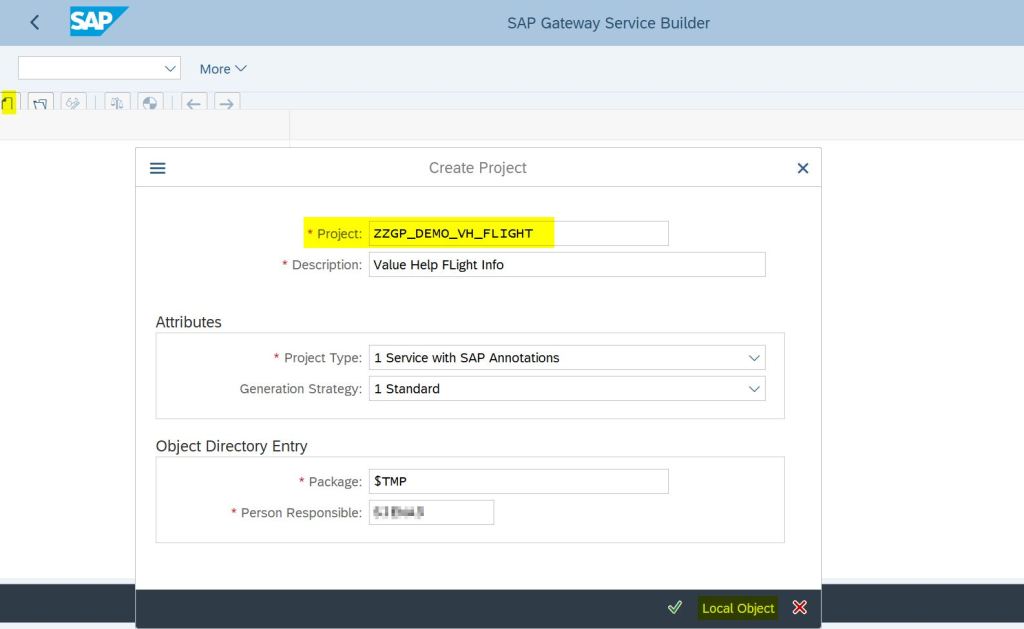1024x629 pixels.
Task: Click the Display/Change pencil toolbar icon
Action: point(73,102)
